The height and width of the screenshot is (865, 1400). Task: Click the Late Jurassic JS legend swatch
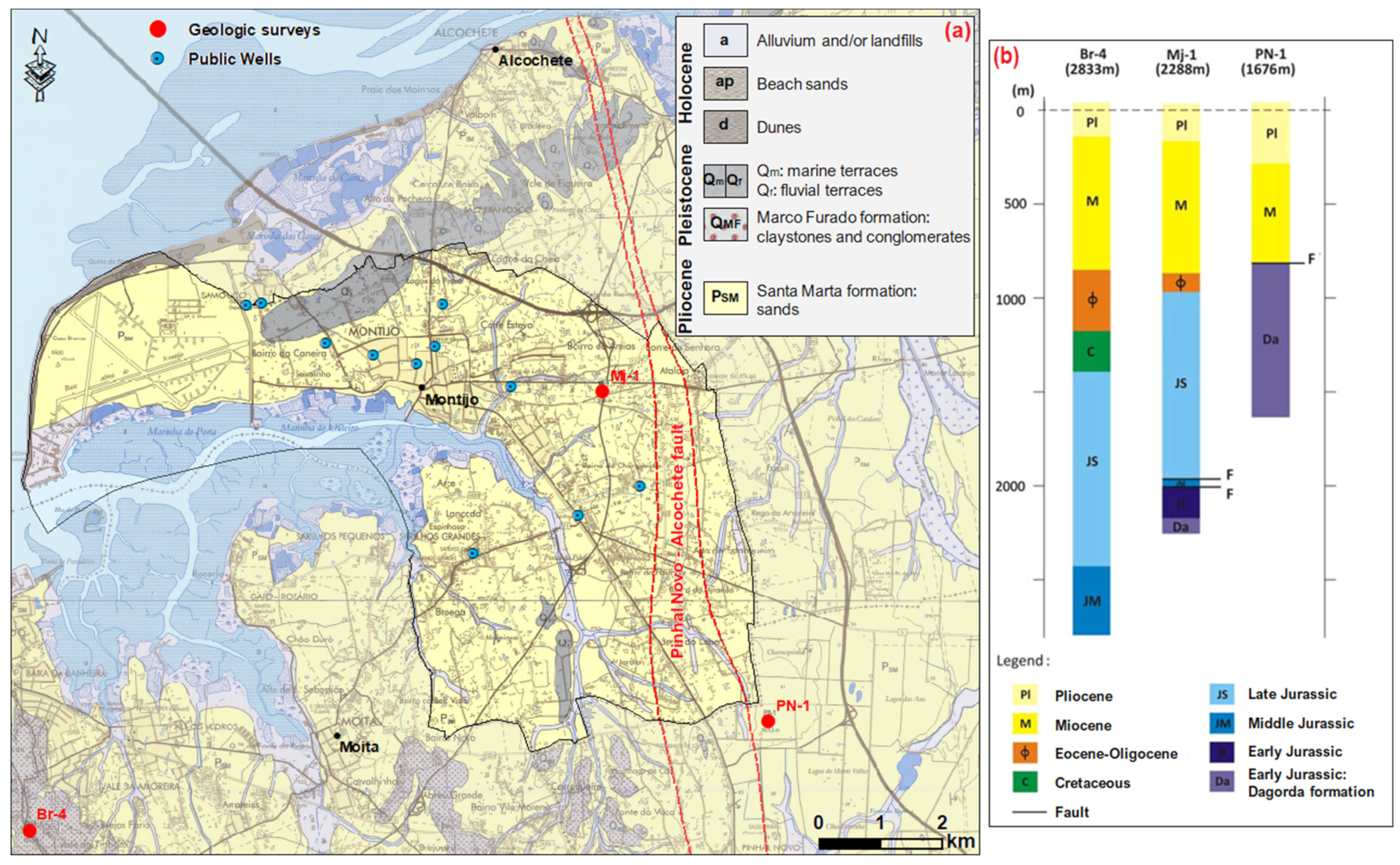pyautogui.click(x=1222, y=694)
